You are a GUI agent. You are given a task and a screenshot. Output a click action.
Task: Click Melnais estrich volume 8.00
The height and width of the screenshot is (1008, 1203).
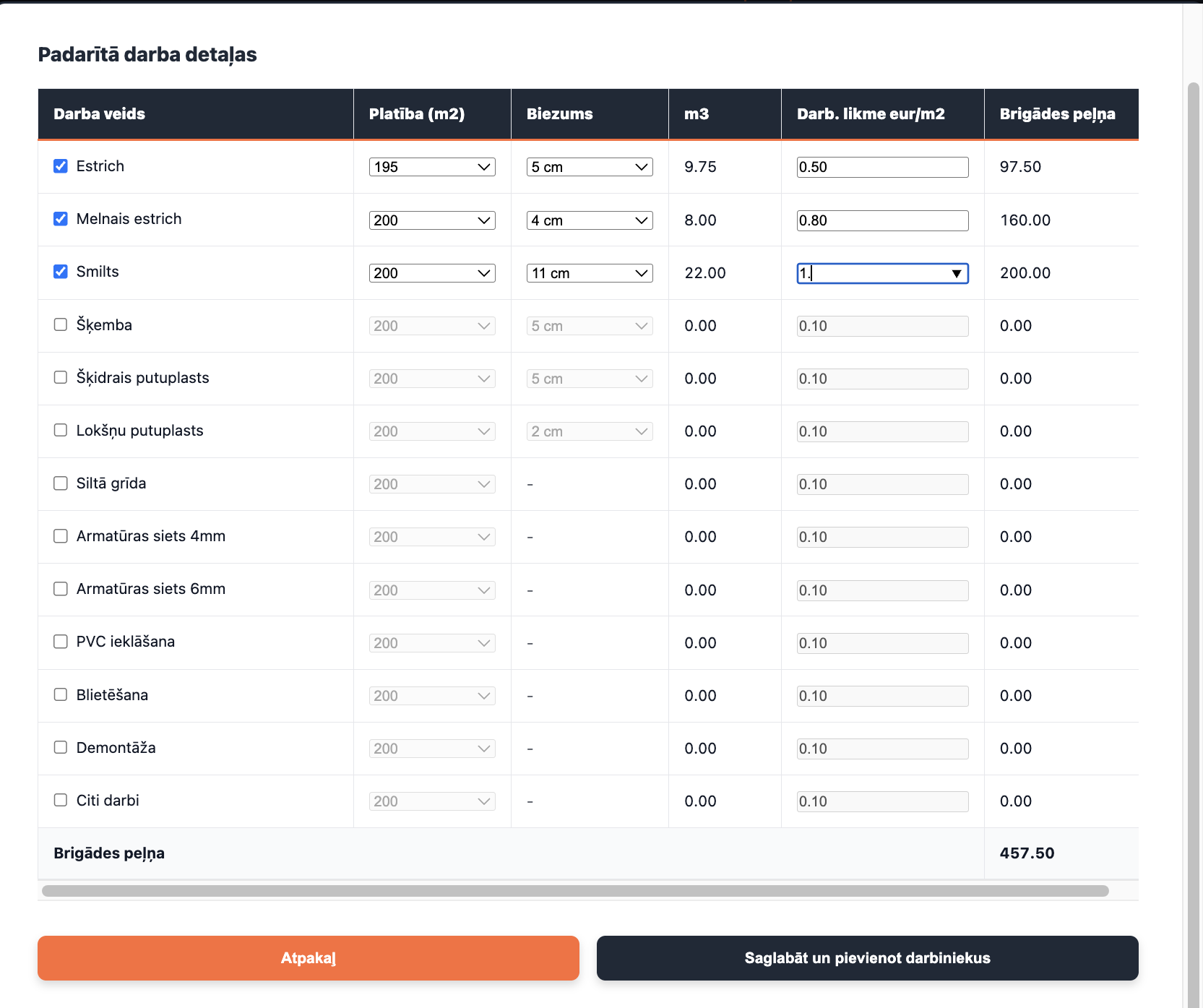(x=701, y=220)
